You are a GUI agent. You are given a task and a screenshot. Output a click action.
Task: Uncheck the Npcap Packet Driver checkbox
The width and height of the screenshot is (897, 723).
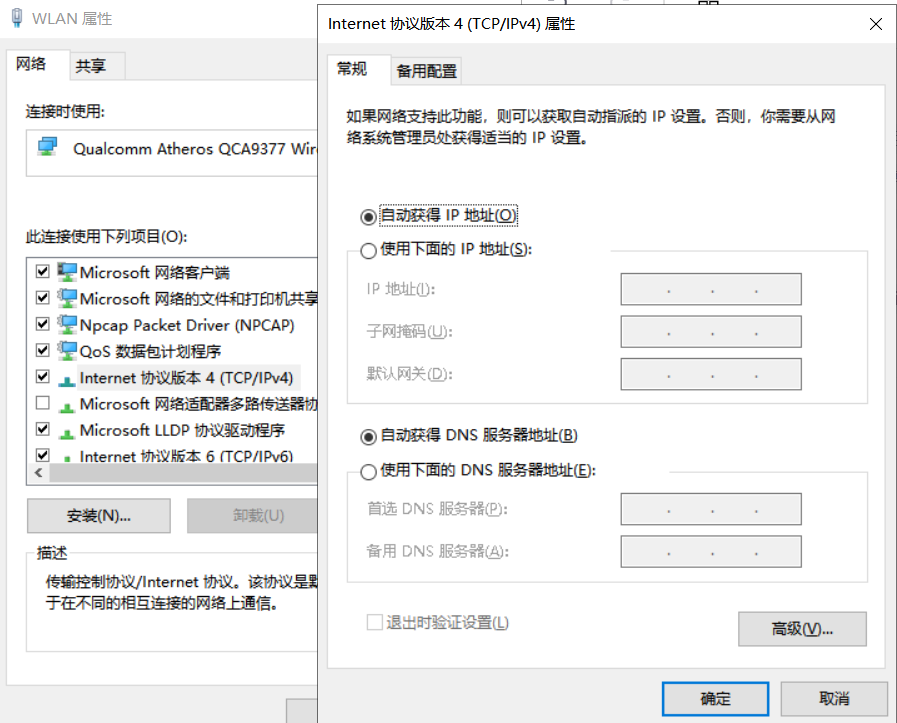(x=42, y=324)
